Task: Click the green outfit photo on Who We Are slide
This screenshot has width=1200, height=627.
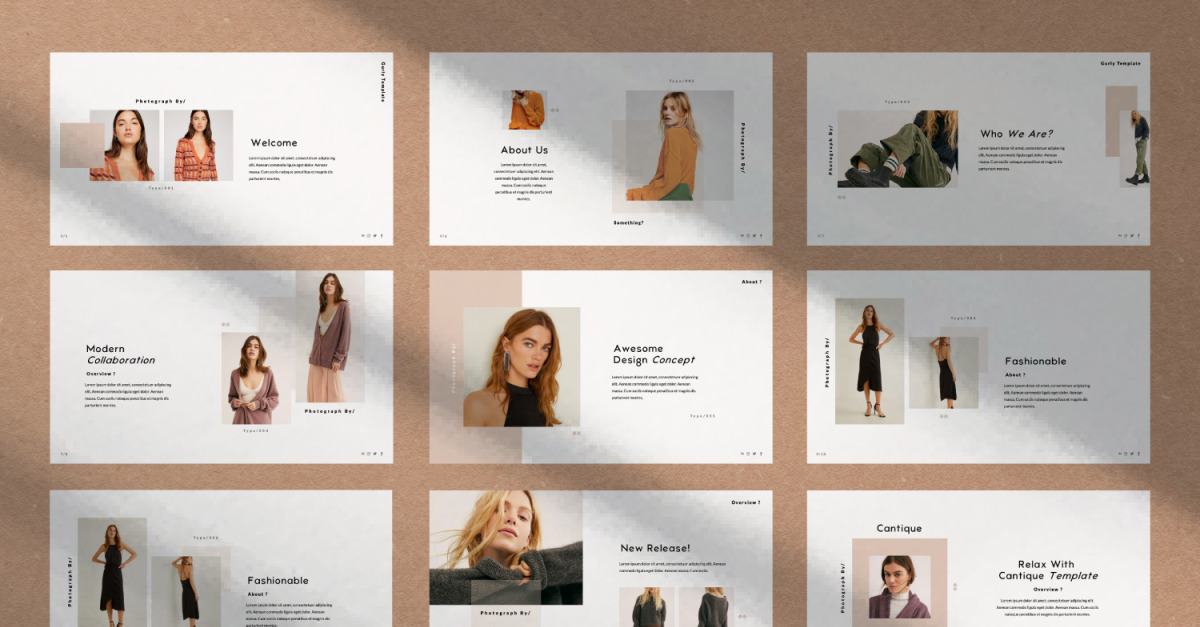Action: click(x=897, y=148)
